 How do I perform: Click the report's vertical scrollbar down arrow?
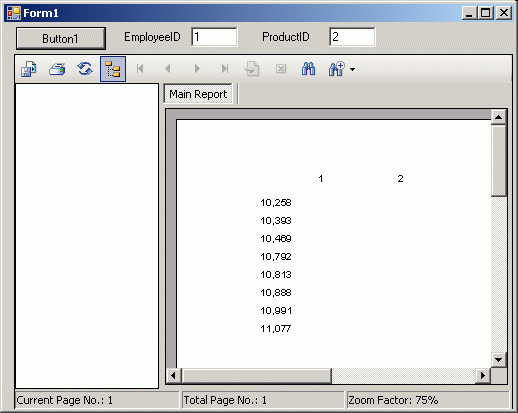(499, 360)
